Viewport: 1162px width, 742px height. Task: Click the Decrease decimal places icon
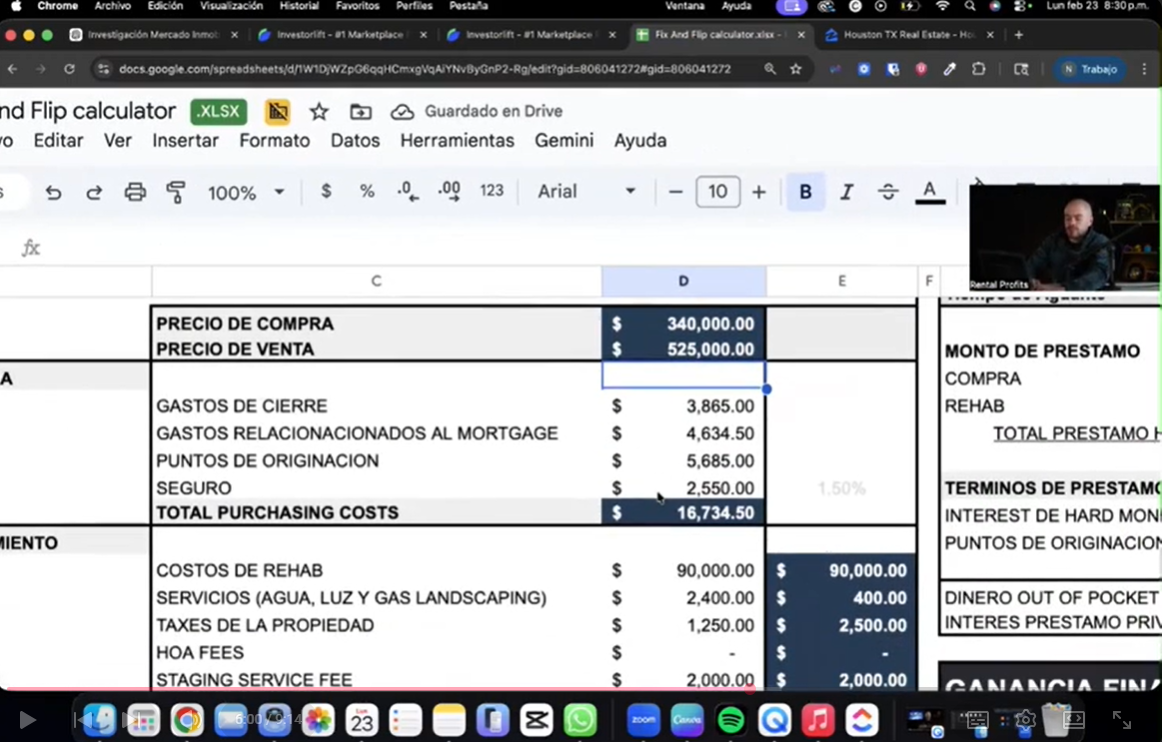coord(408,191)
